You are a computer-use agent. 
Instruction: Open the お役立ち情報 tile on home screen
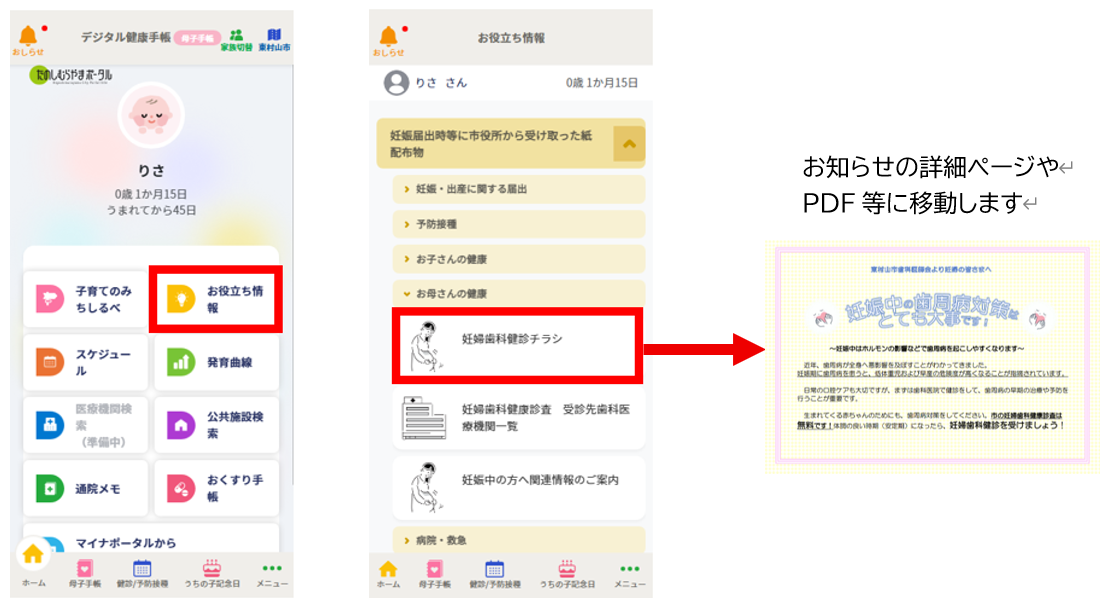click(215, 298)
